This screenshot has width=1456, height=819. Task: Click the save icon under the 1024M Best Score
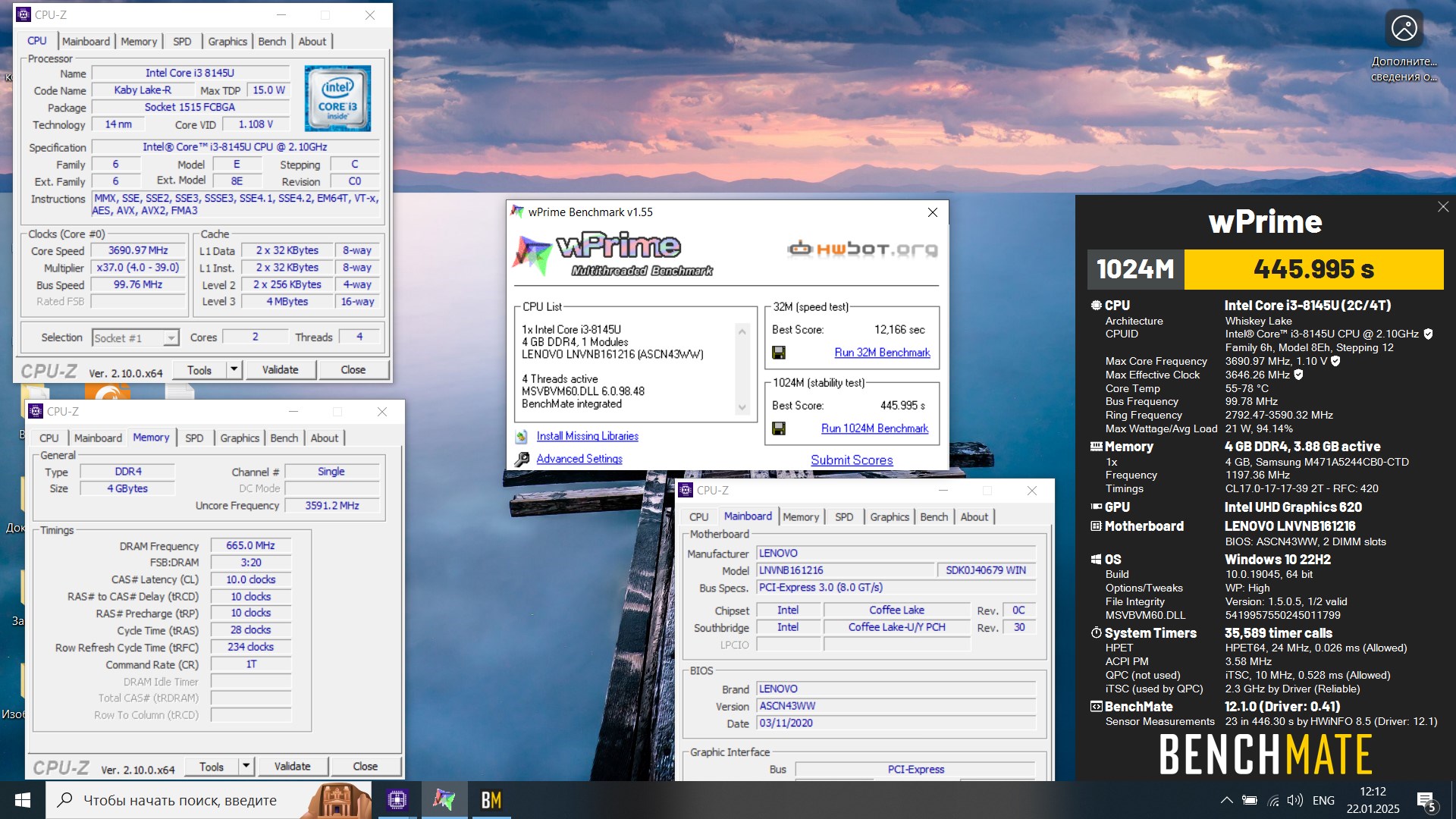778,428
